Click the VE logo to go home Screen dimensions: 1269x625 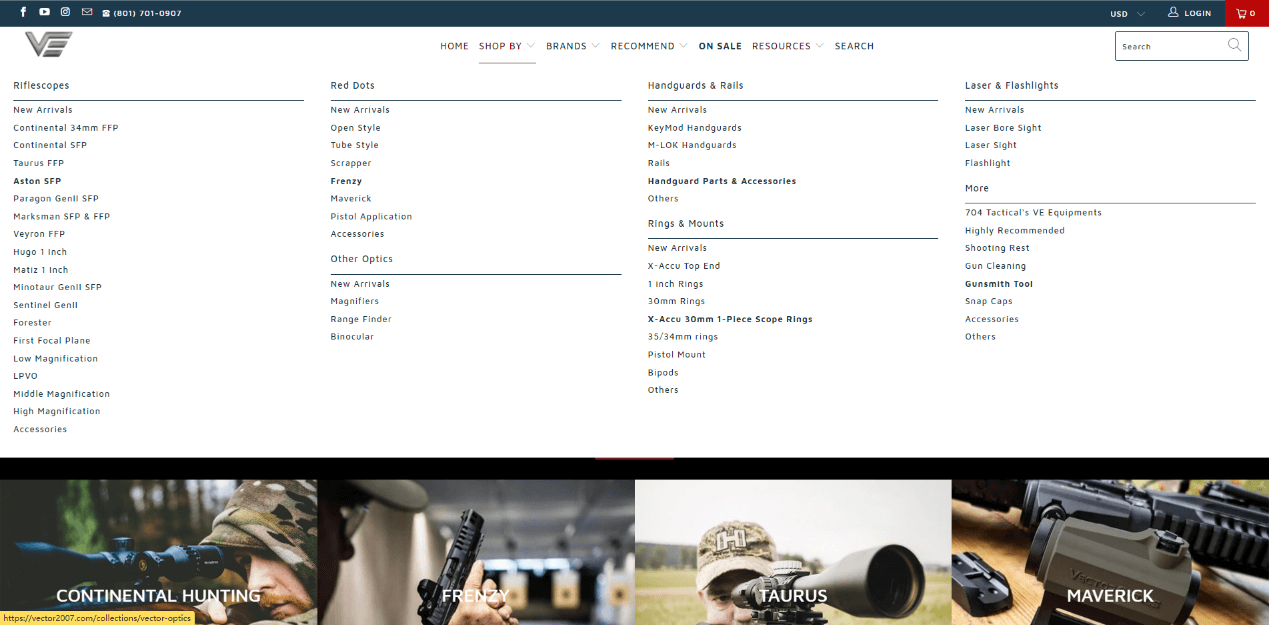pos(49,45)
